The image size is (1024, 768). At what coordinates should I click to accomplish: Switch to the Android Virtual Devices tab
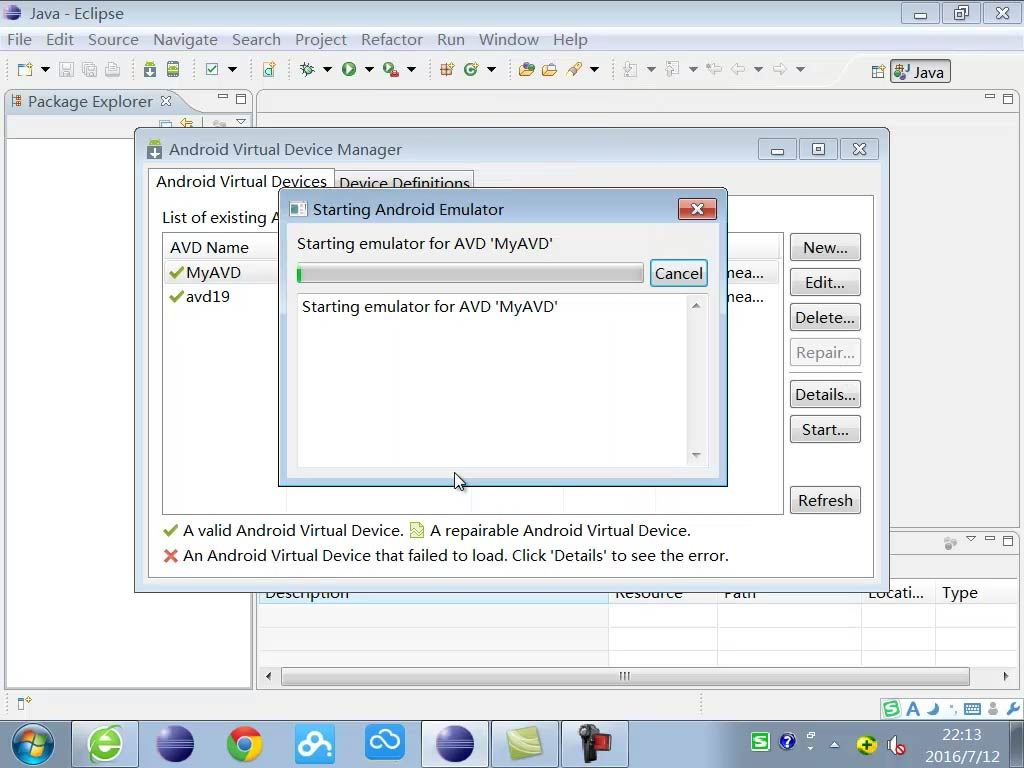241,181
